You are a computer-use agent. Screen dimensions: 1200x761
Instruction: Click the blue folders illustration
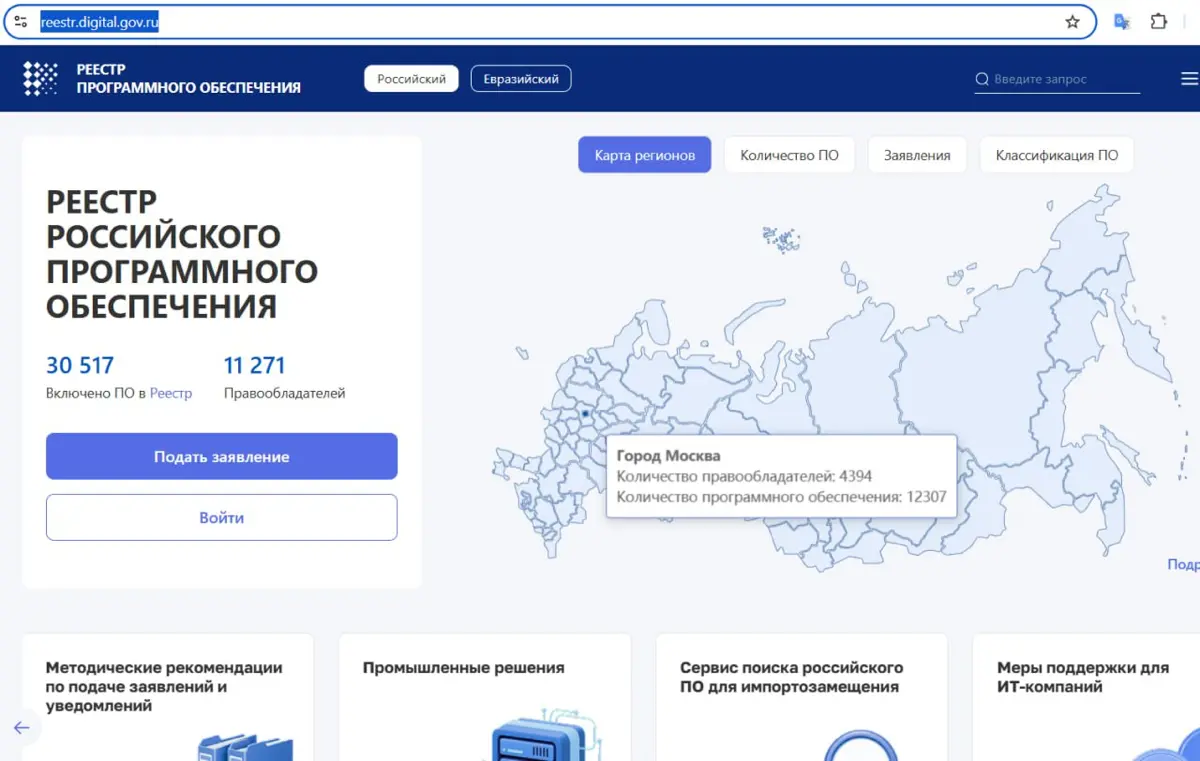click(x=245, y=748)
